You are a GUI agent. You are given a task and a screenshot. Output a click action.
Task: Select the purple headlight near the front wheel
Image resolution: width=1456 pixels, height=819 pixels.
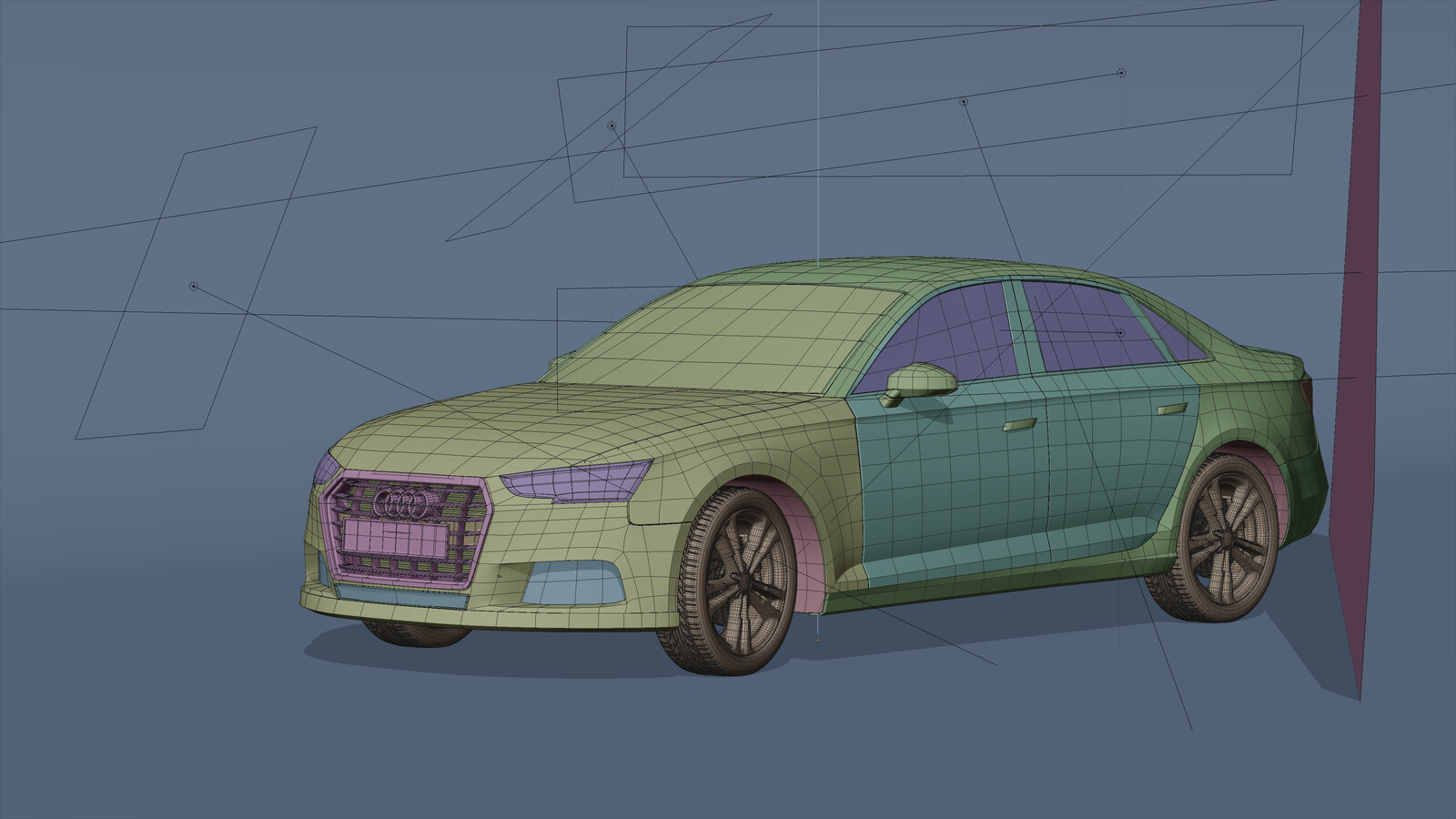[580, 480]
